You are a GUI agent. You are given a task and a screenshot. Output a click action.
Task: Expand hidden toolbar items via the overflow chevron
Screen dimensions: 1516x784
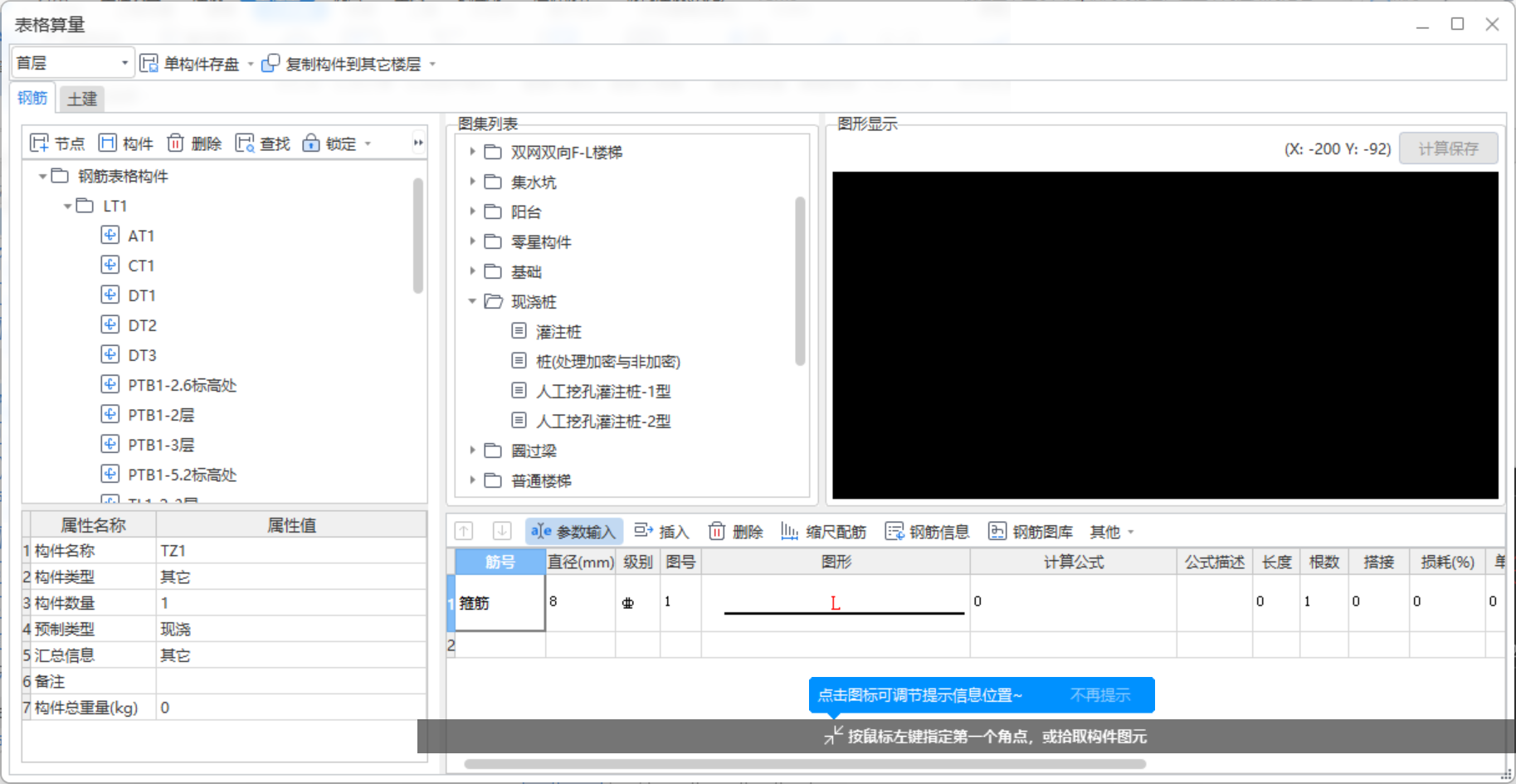(418, 143)
